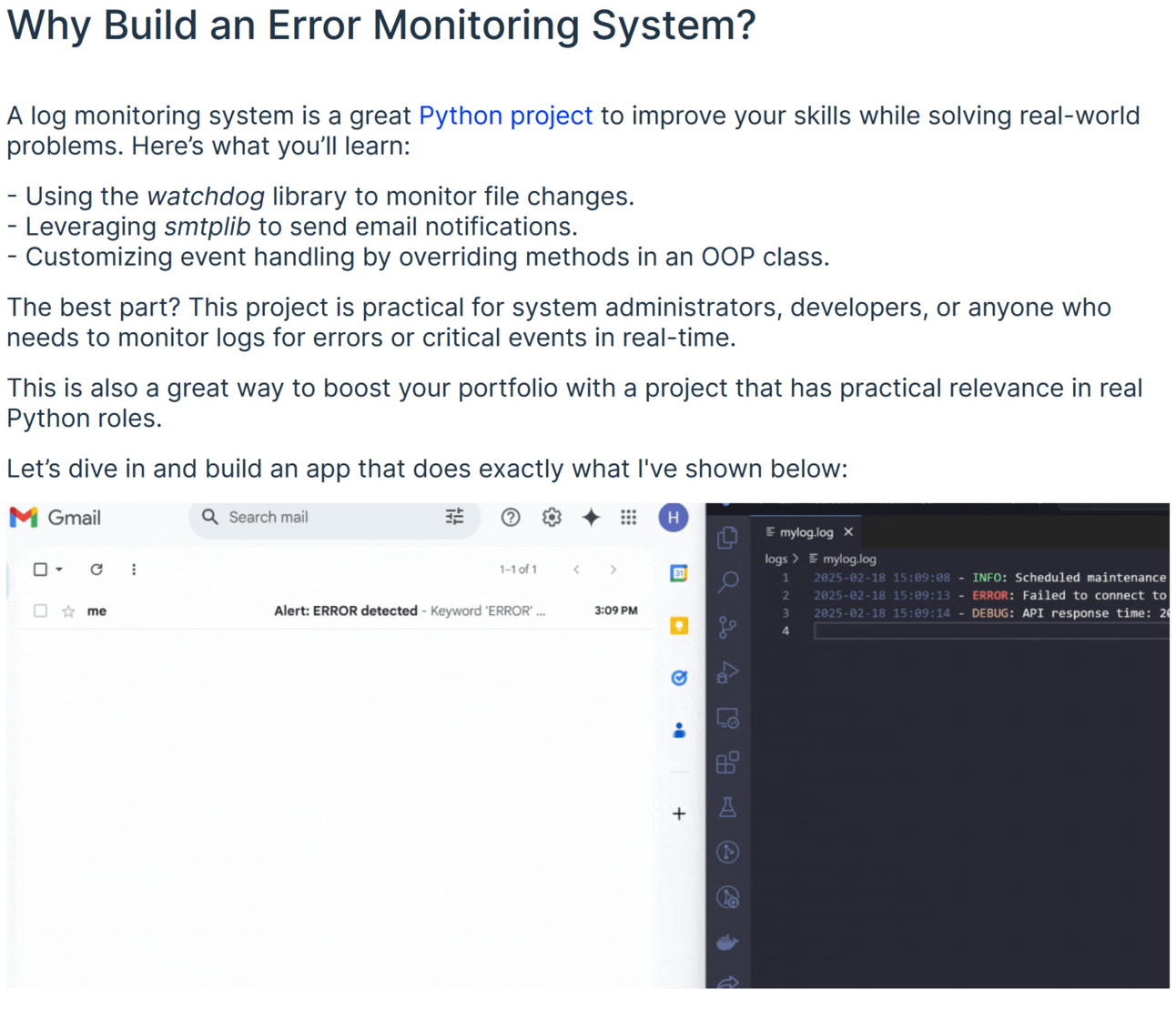
Task: Open the more options three-dot menu in Gmail
Action: (x=133, y=569)
